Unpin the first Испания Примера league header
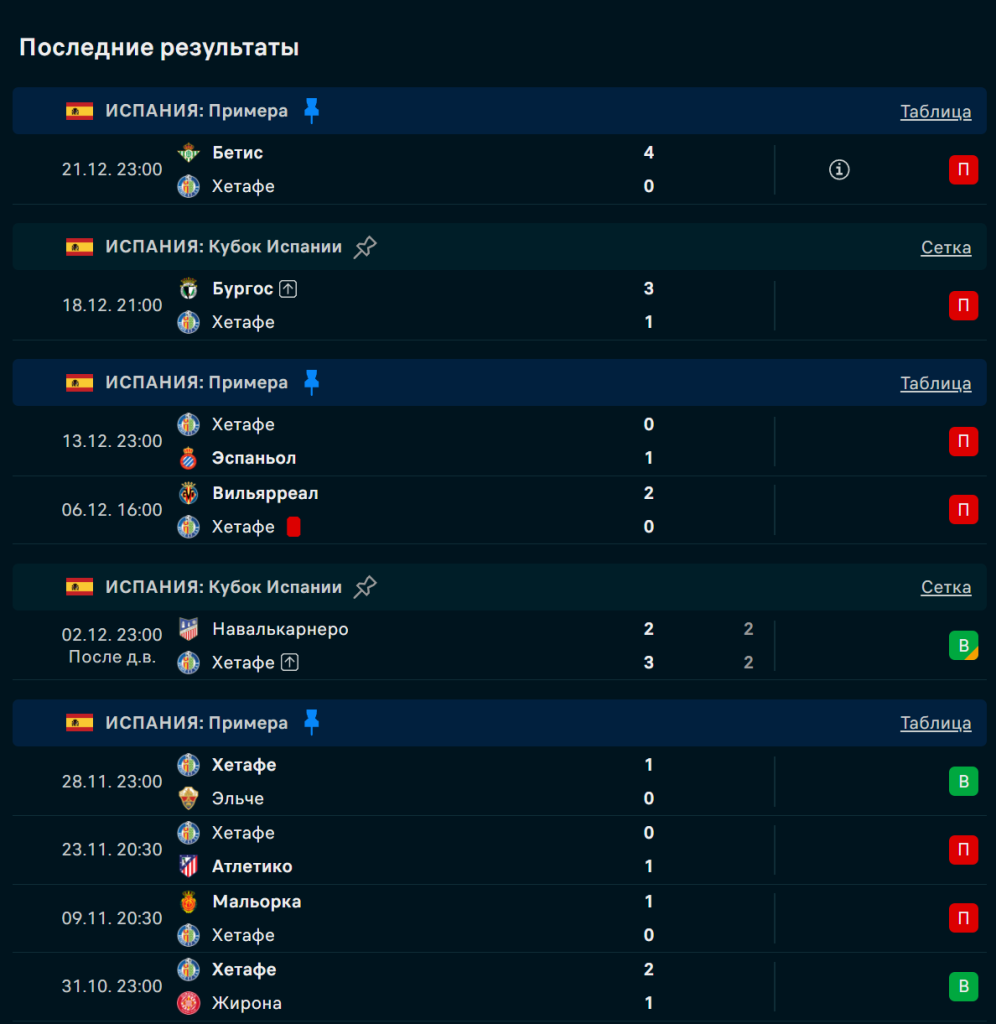Screen dimensions: 996x1024 312,111
